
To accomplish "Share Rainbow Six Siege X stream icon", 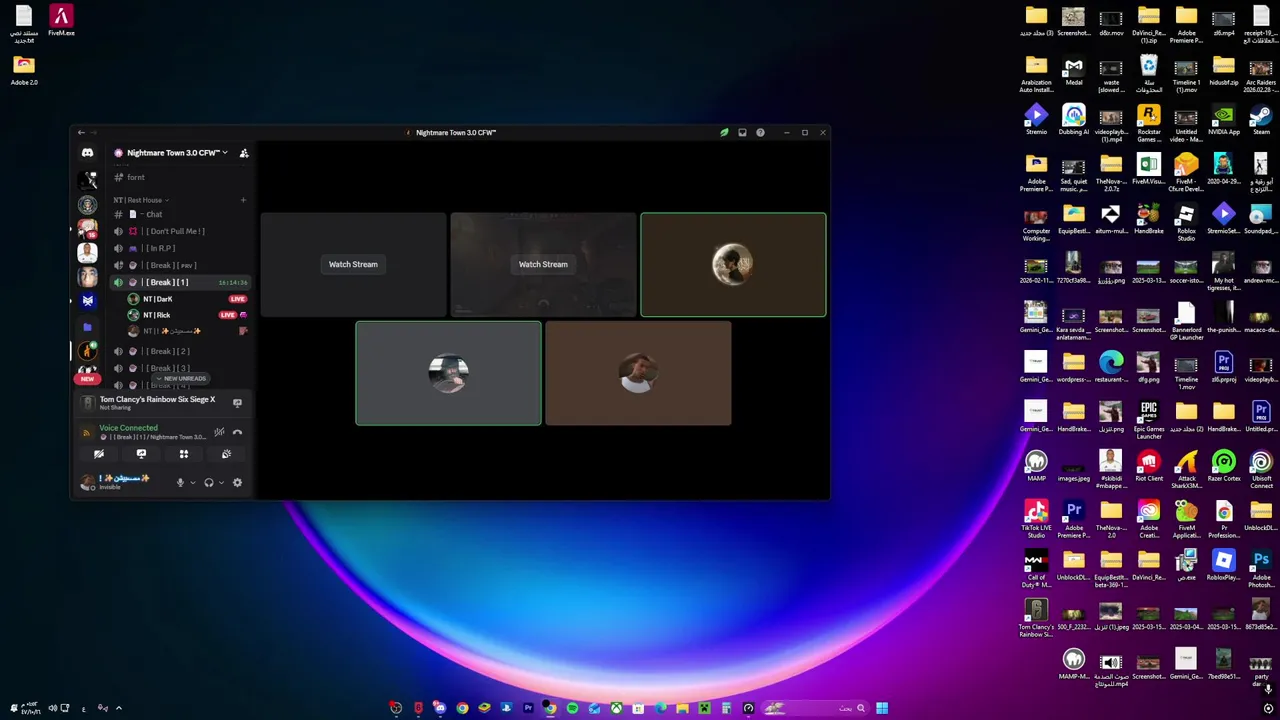I will 237,403.
